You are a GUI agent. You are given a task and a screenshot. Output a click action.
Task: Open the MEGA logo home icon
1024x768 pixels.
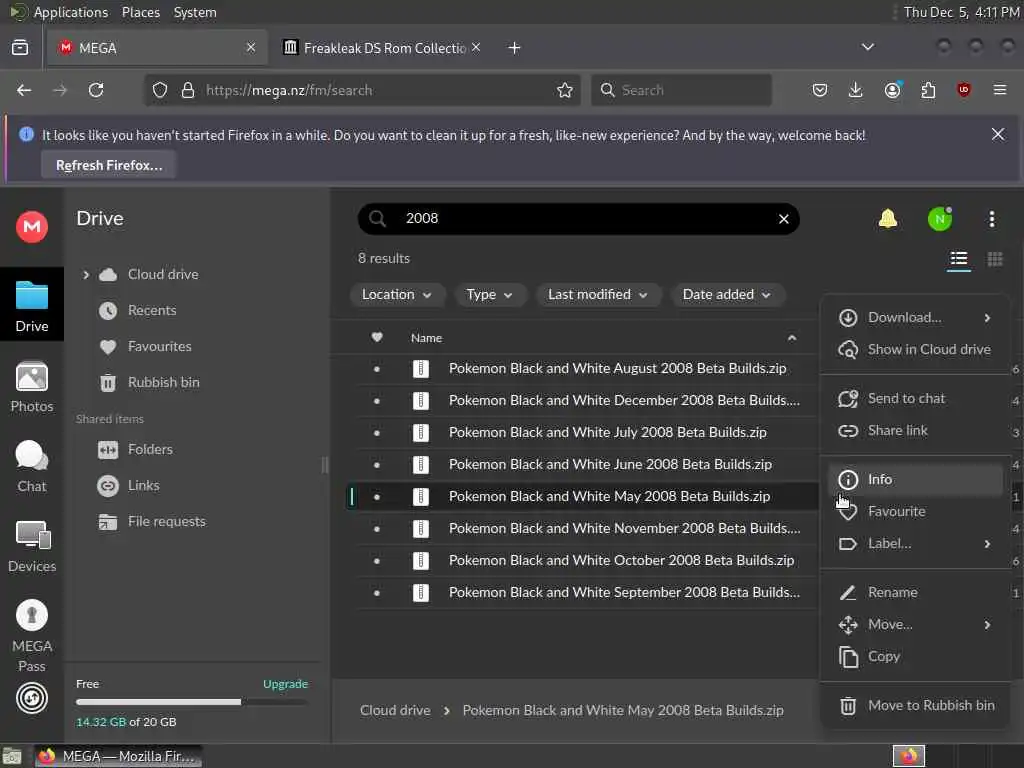(x=31, y=227)
